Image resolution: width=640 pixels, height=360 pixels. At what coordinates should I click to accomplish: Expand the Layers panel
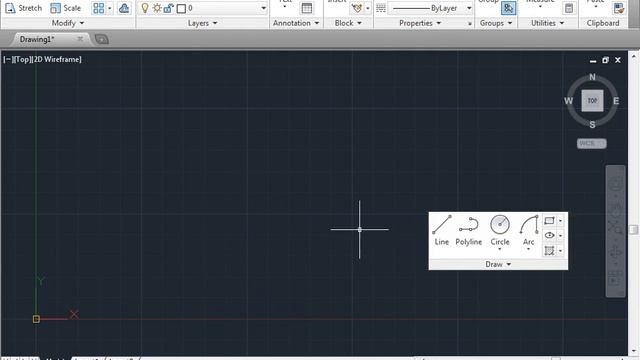point(202,23)
